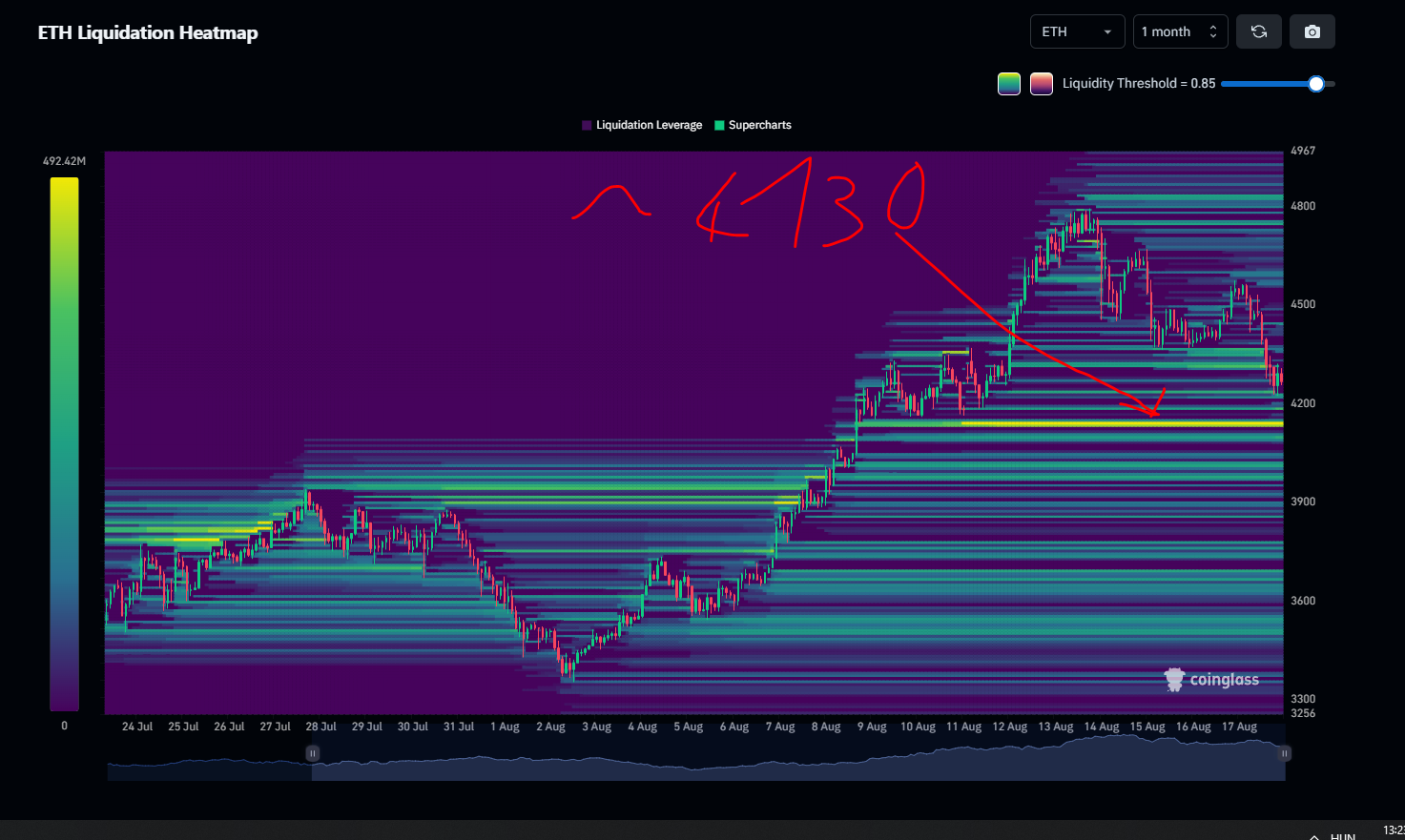This screenshot has height=840, width=1405.
Task: Click the 492.42M scale maximum value
Action: [x=64, y=161]
